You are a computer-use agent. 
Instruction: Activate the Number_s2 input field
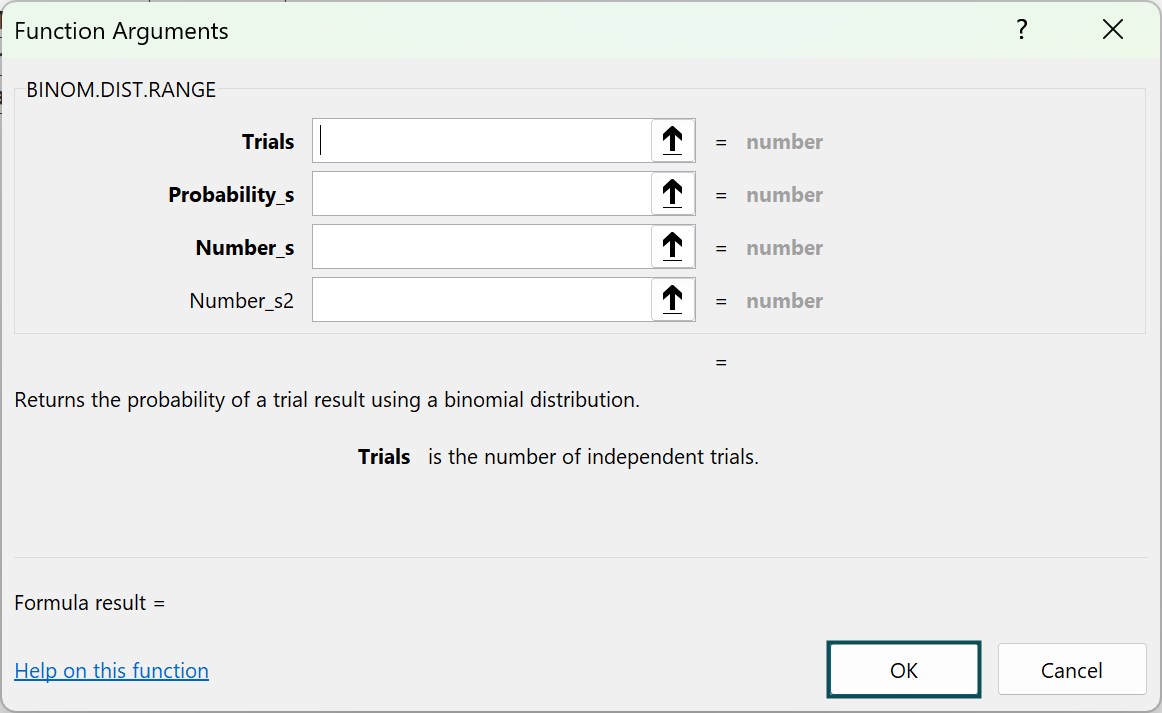(x=482, y=299)
